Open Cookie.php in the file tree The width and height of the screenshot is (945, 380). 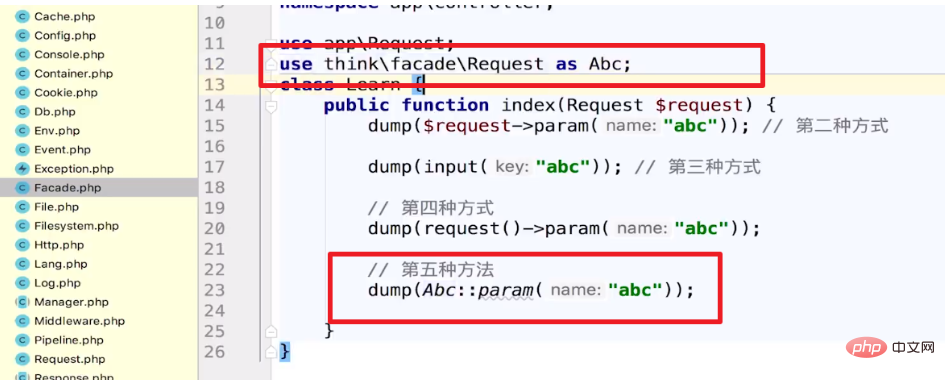click(66, 93)
